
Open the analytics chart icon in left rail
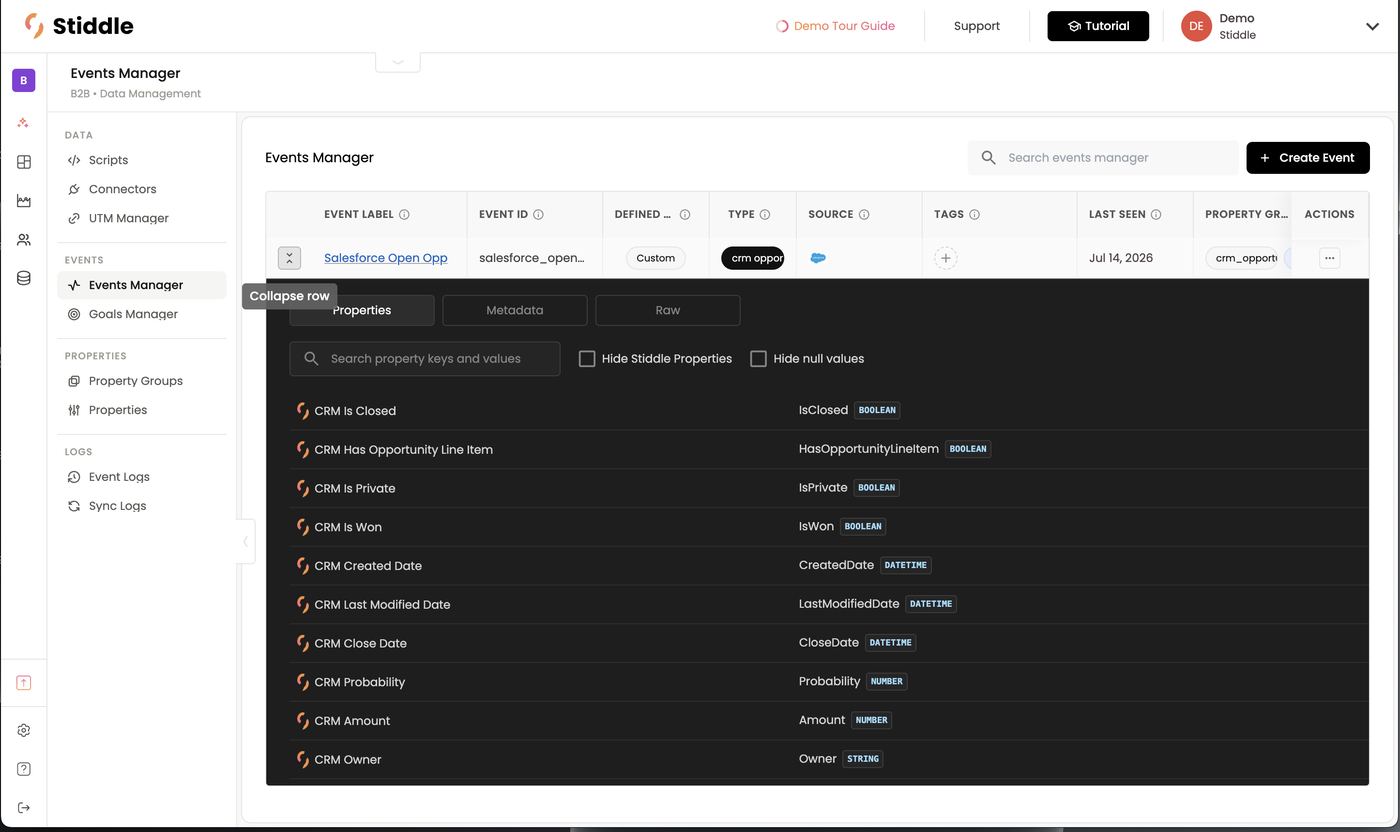coord(24,201)
